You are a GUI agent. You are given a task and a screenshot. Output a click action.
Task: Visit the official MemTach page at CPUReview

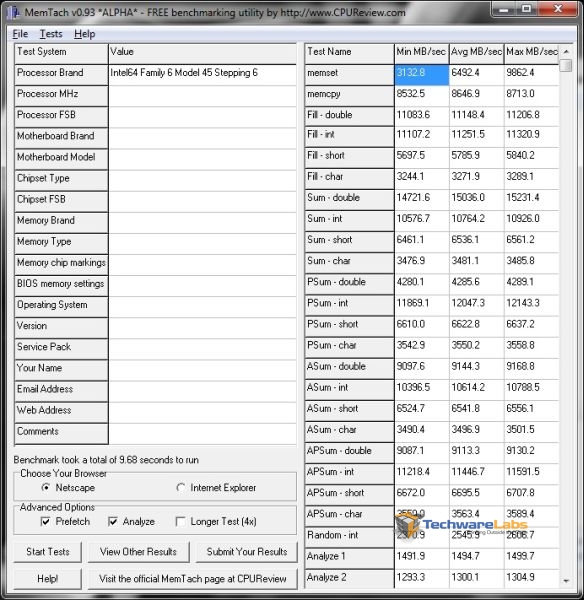click(x=192, y=579)
